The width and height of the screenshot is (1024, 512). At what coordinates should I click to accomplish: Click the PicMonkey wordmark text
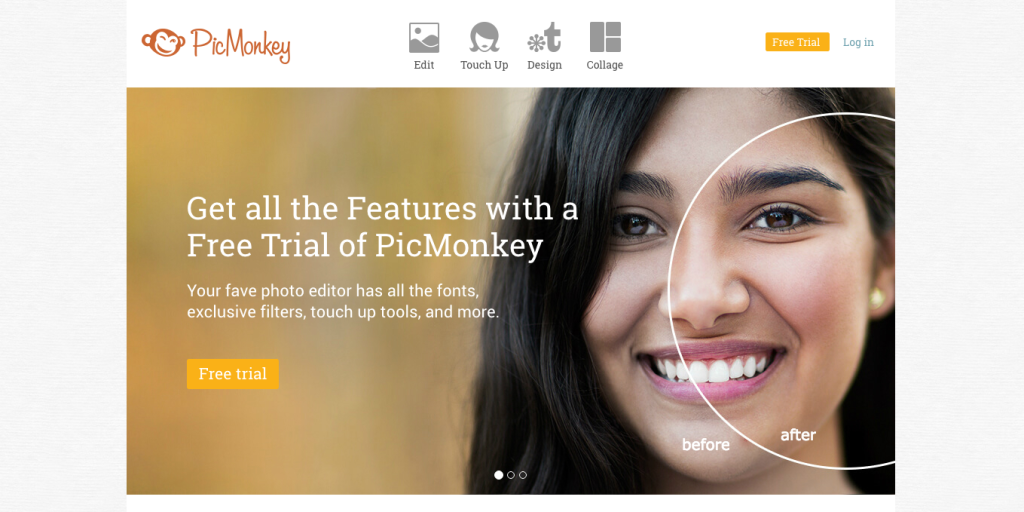[x=241, y=45]
